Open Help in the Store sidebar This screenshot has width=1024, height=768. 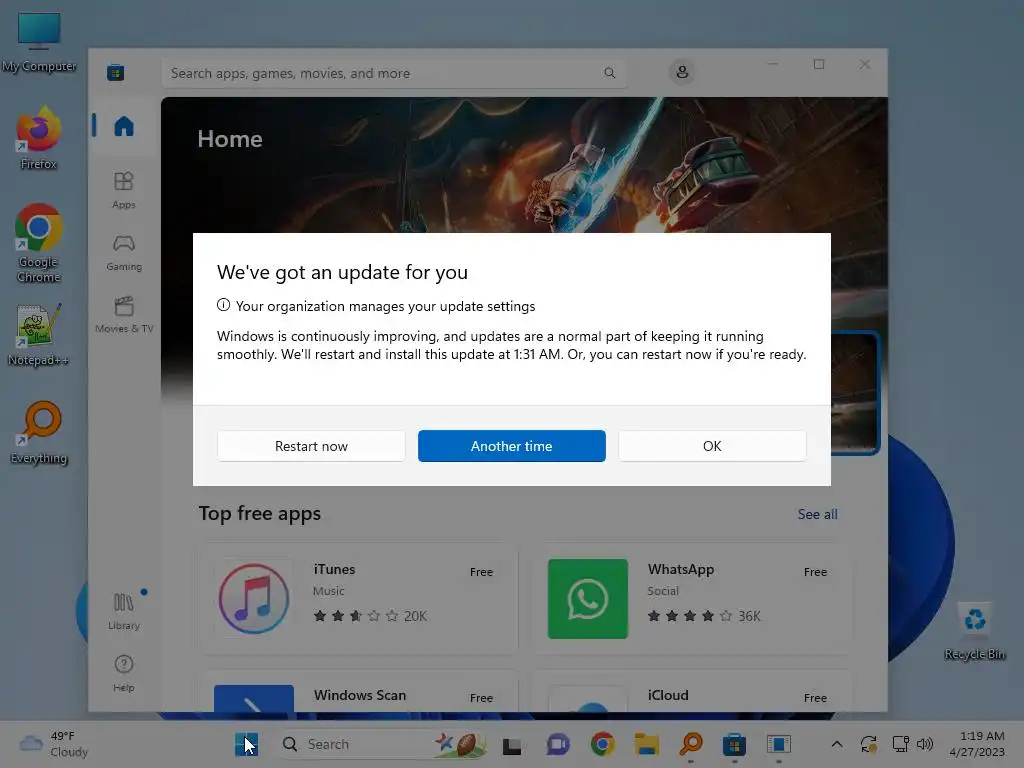coord(123,673)
